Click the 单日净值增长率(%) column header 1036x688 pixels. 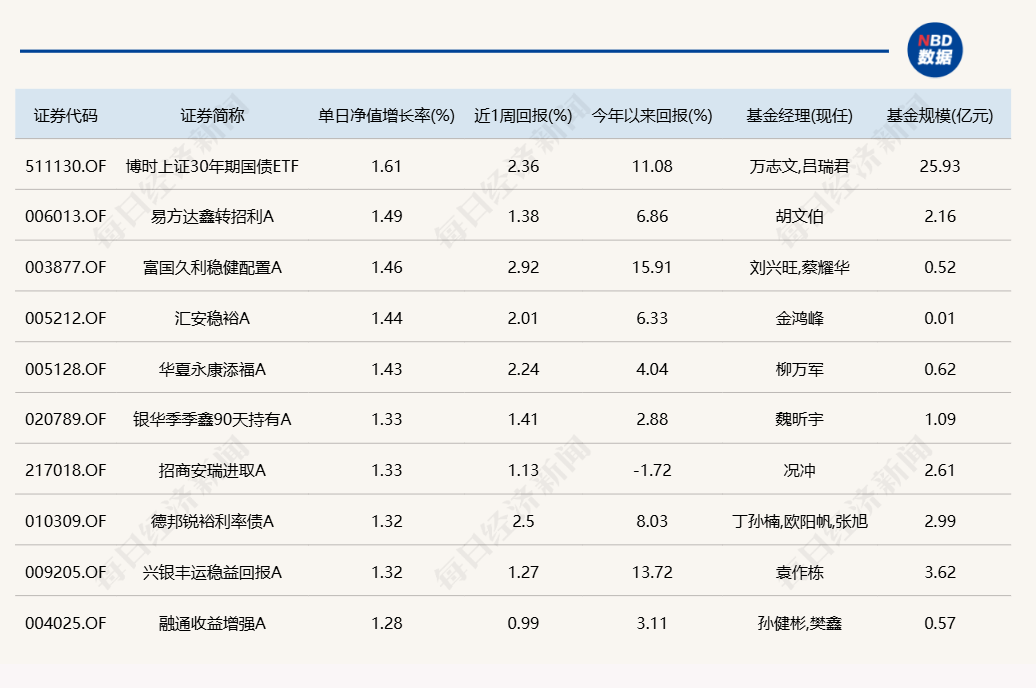click(x=387, y=116)
